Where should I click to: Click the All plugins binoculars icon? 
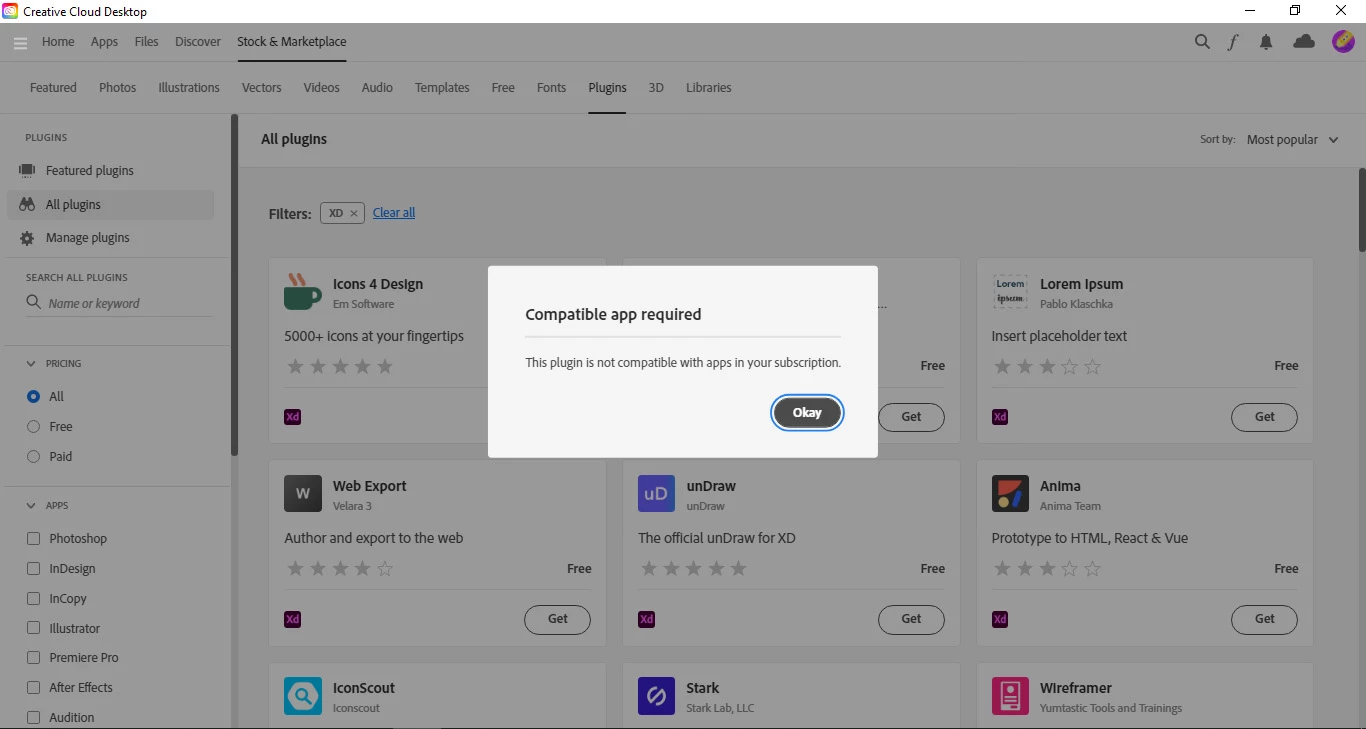point(27,204)
